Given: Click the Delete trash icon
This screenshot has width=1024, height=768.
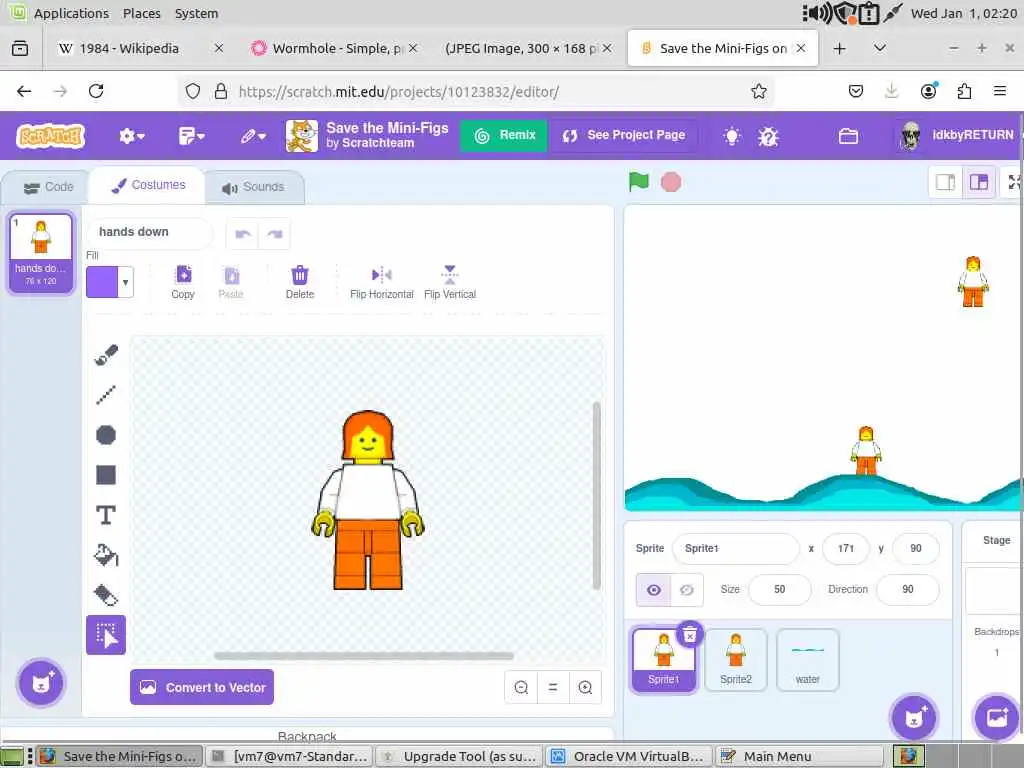Looking at the screenshot, I should coord(300,282).
